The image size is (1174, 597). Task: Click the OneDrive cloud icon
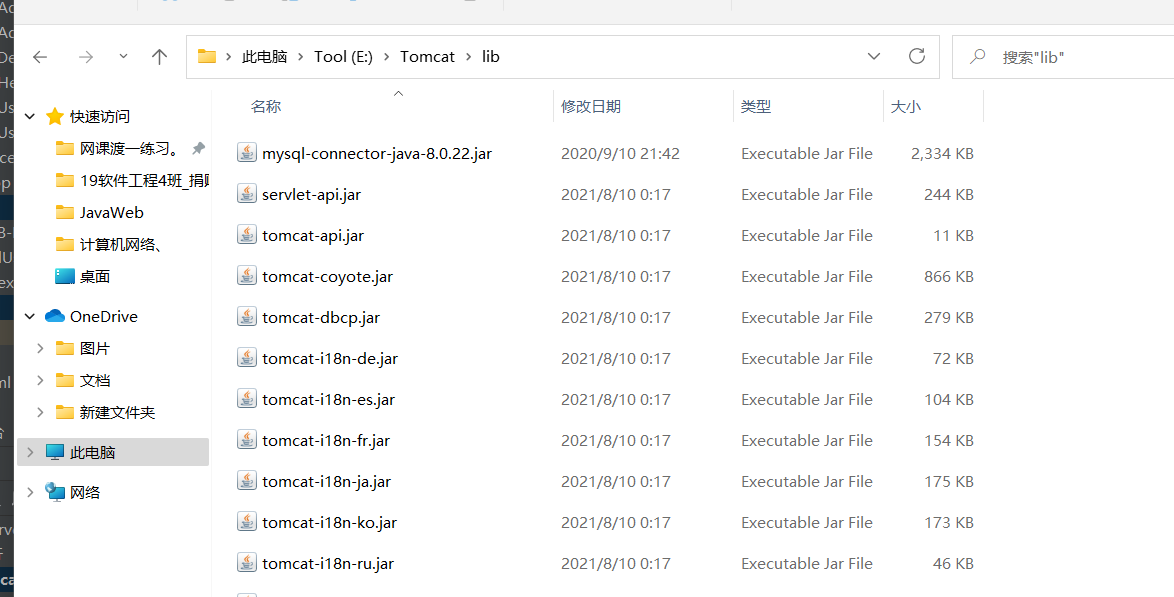[x=54, y=315]
